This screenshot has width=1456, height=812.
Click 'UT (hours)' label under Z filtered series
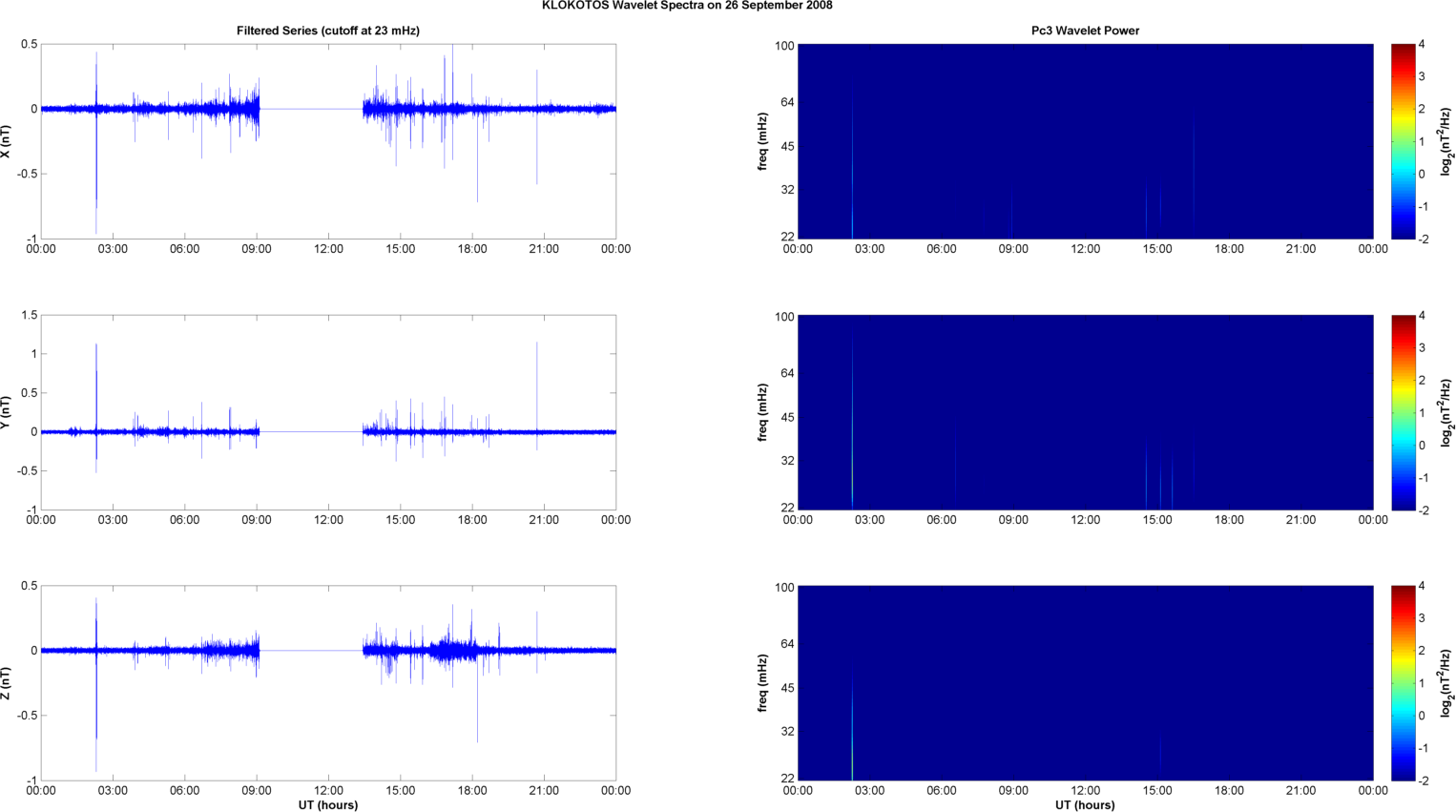tap(328, 805)
